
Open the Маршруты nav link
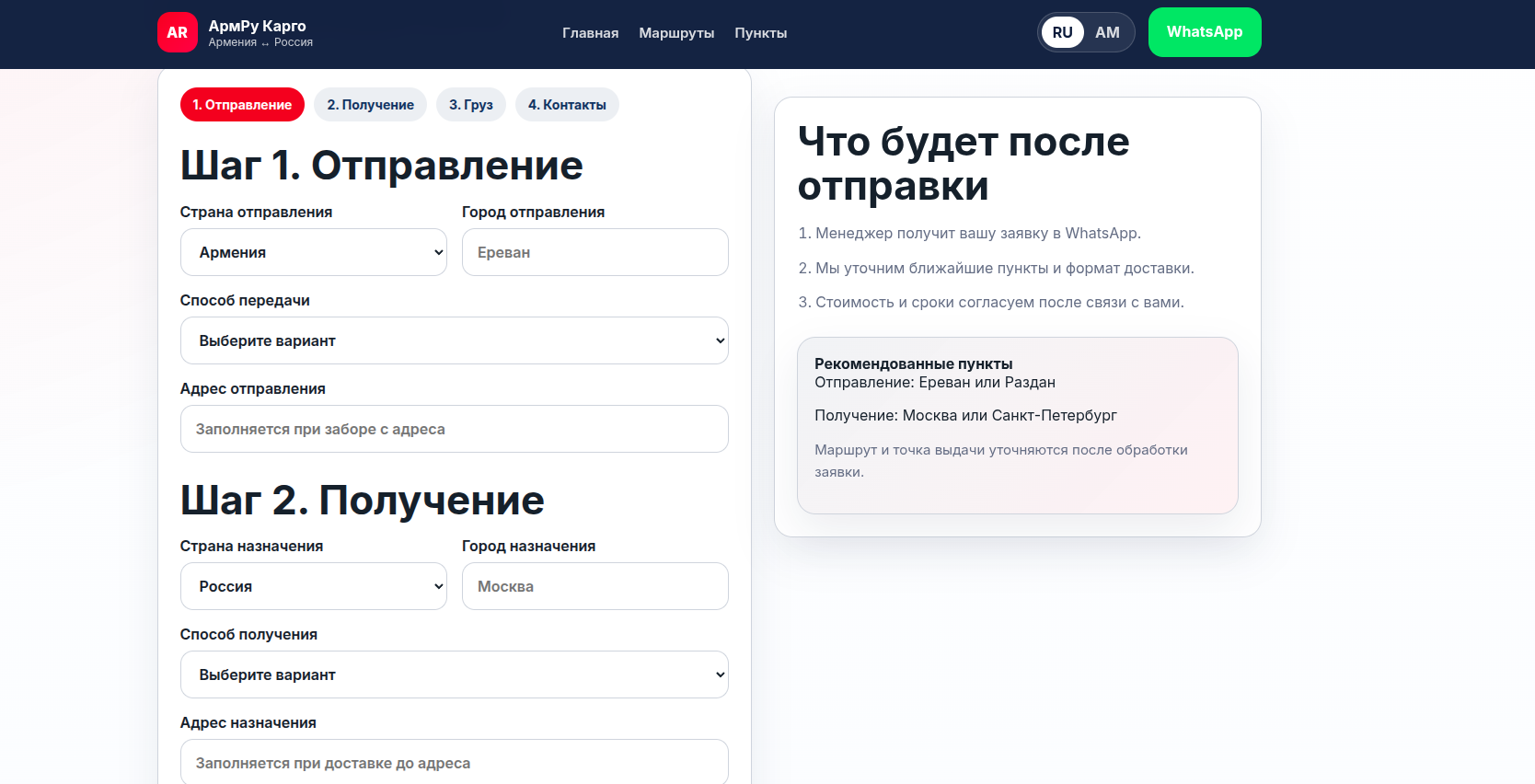click(x=676, y=33)
